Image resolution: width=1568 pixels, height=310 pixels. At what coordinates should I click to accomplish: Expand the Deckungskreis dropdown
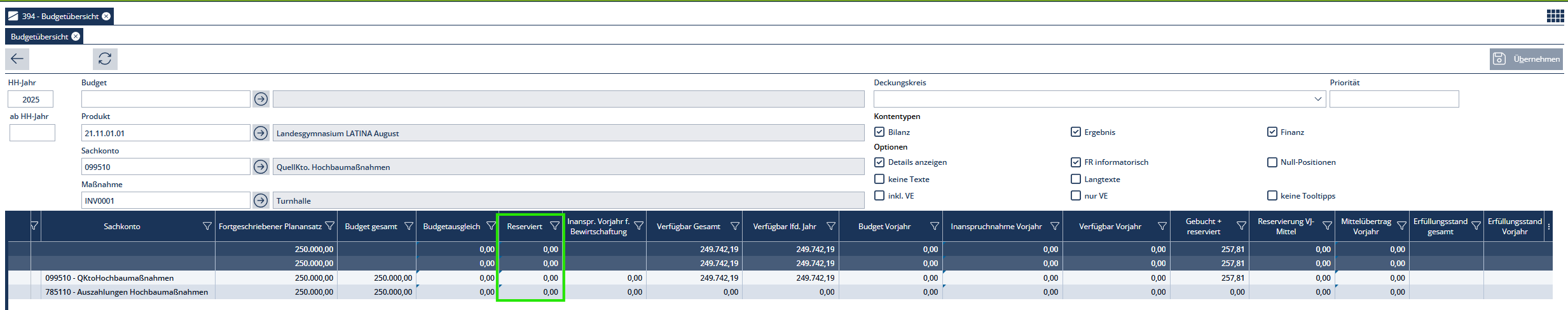(x=1317, y=99)
